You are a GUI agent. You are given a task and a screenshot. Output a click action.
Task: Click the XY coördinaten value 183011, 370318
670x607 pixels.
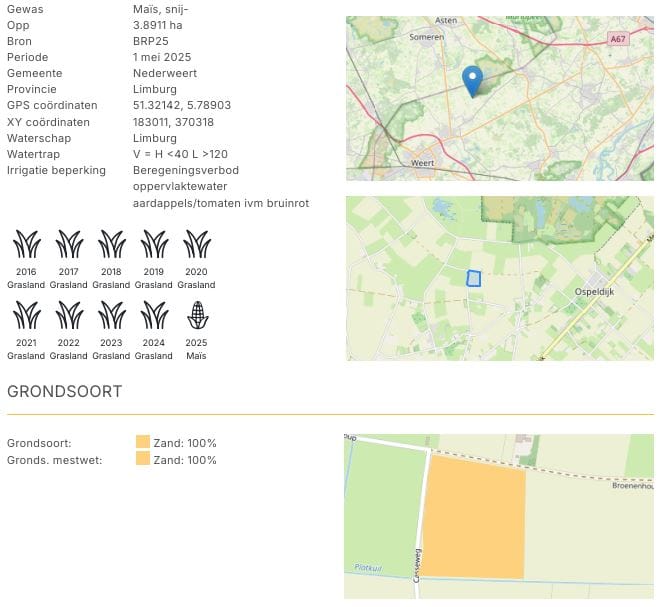[173, 122]
